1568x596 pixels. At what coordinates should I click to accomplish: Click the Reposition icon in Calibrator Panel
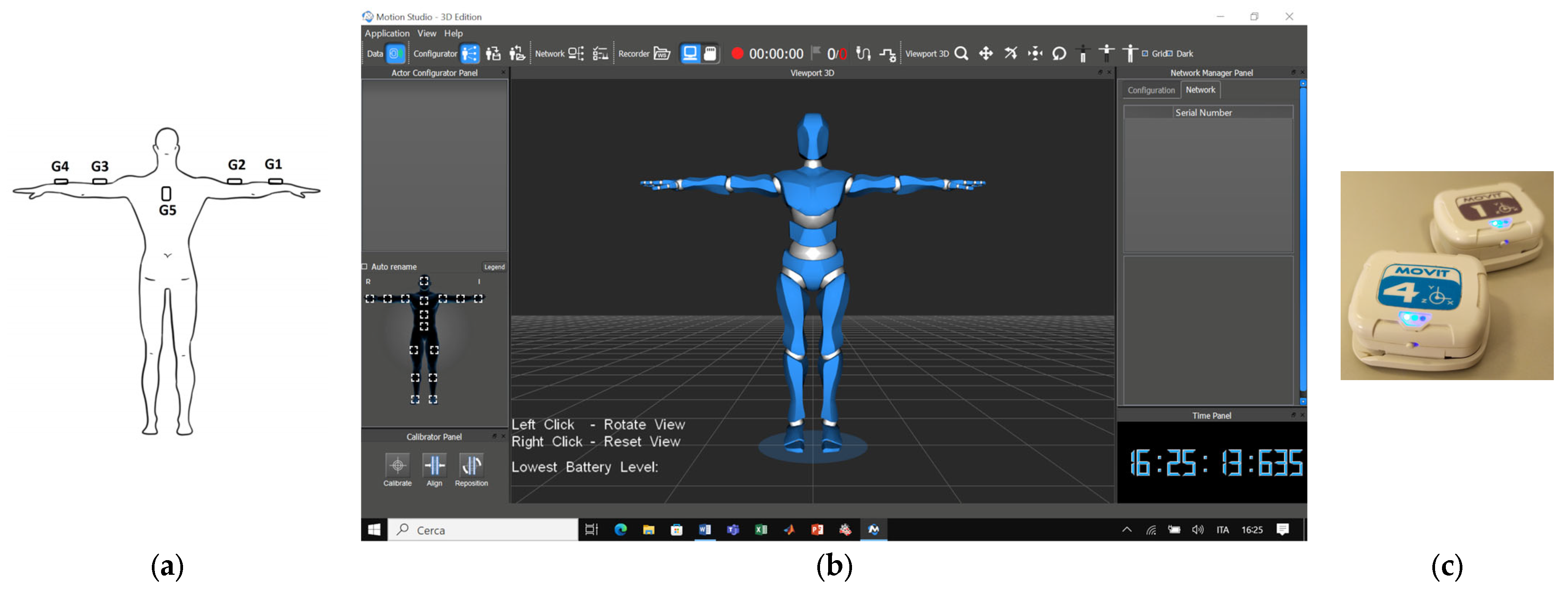tap(471, 466)
